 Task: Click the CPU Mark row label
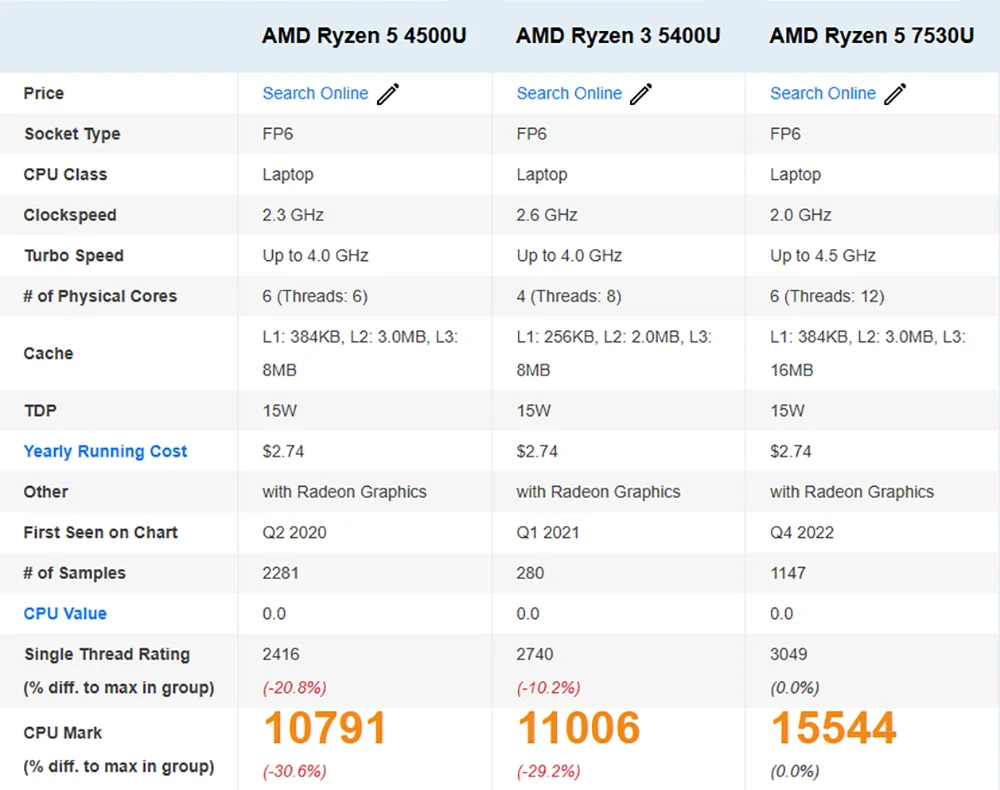coord(63,733)
